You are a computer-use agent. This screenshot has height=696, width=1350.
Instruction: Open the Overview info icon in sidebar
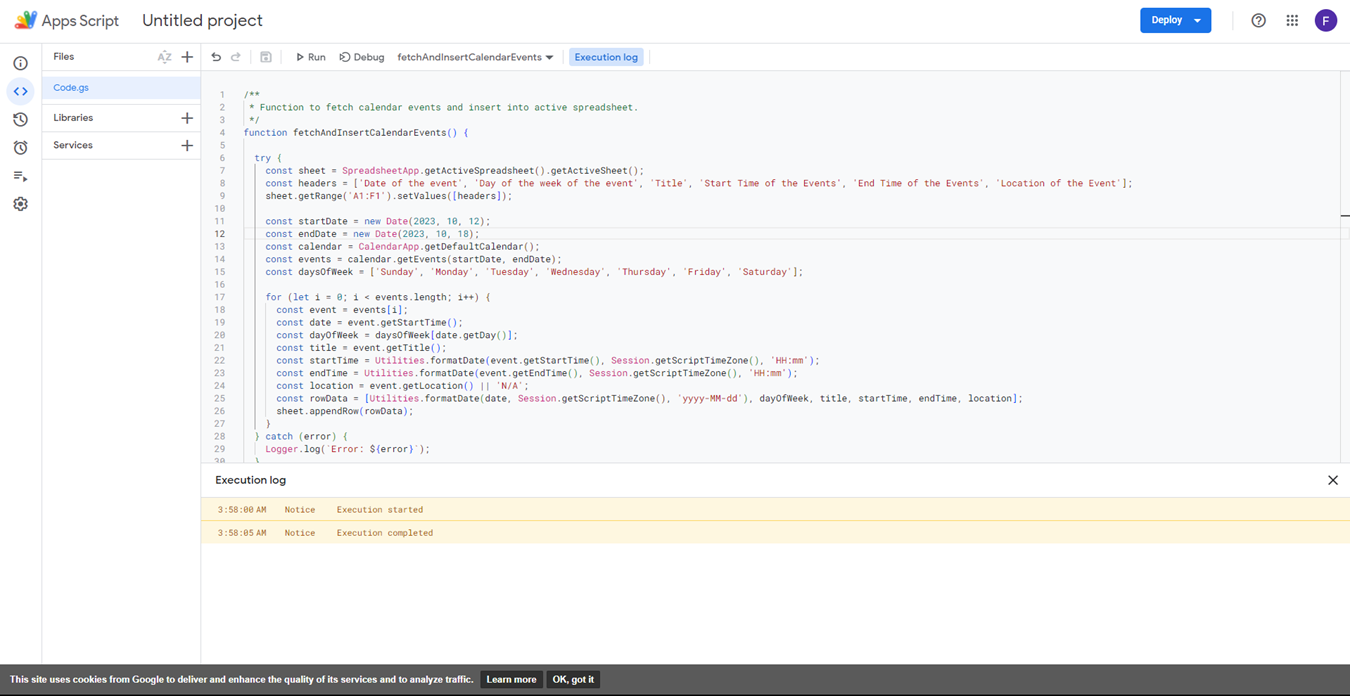tap(20, 63)
